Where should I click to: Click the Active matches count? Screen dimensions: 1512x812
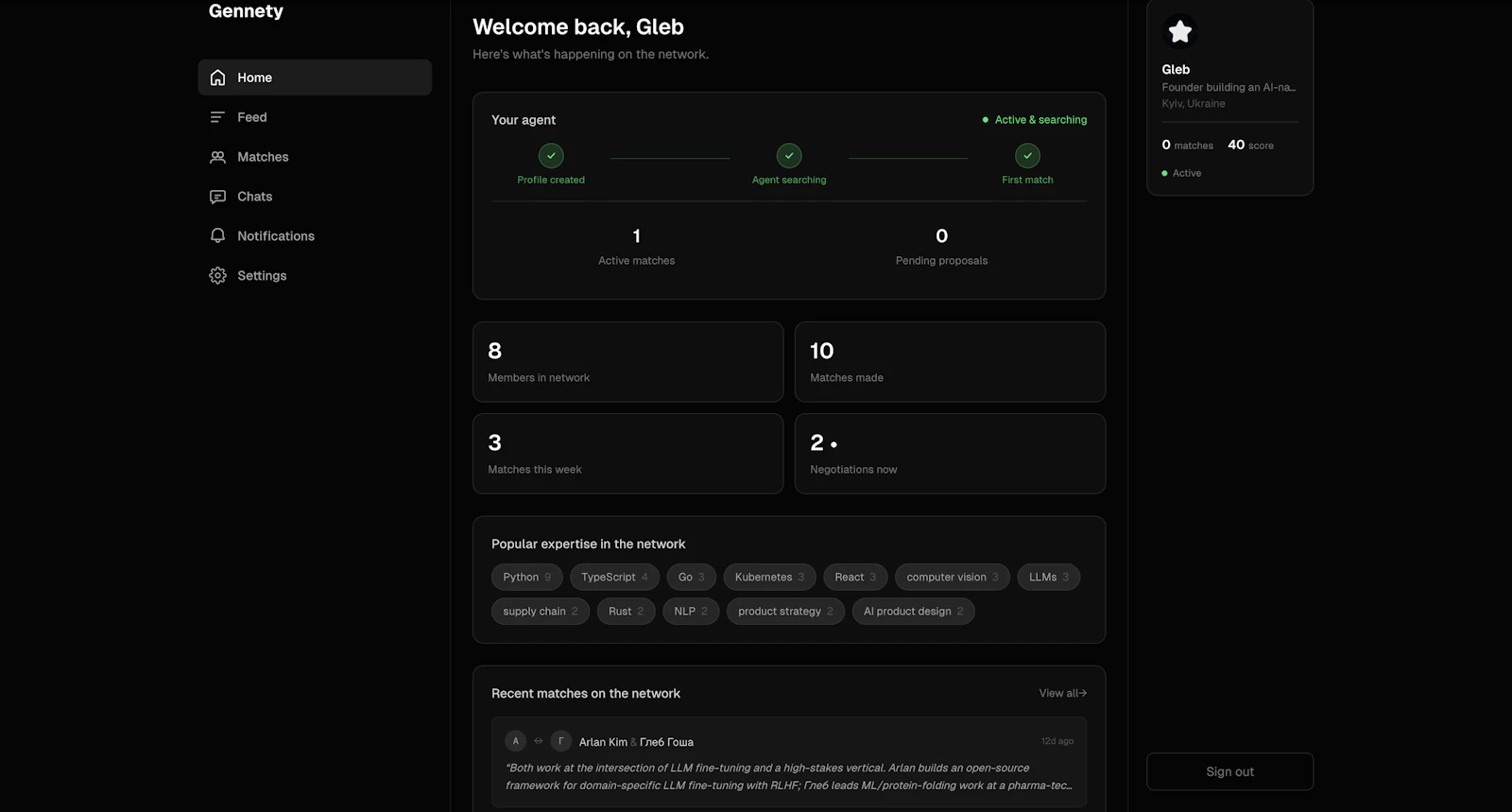[x=636, y=236]
